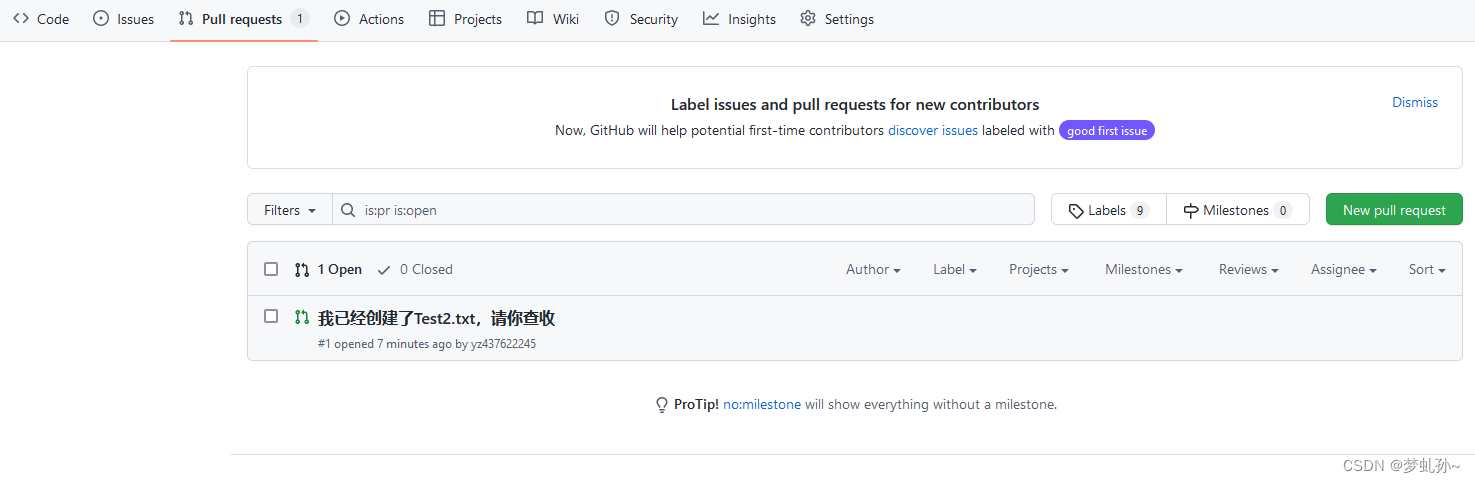Click the Actions play icon
This screenshot has height=483, width=1475.
342,19
